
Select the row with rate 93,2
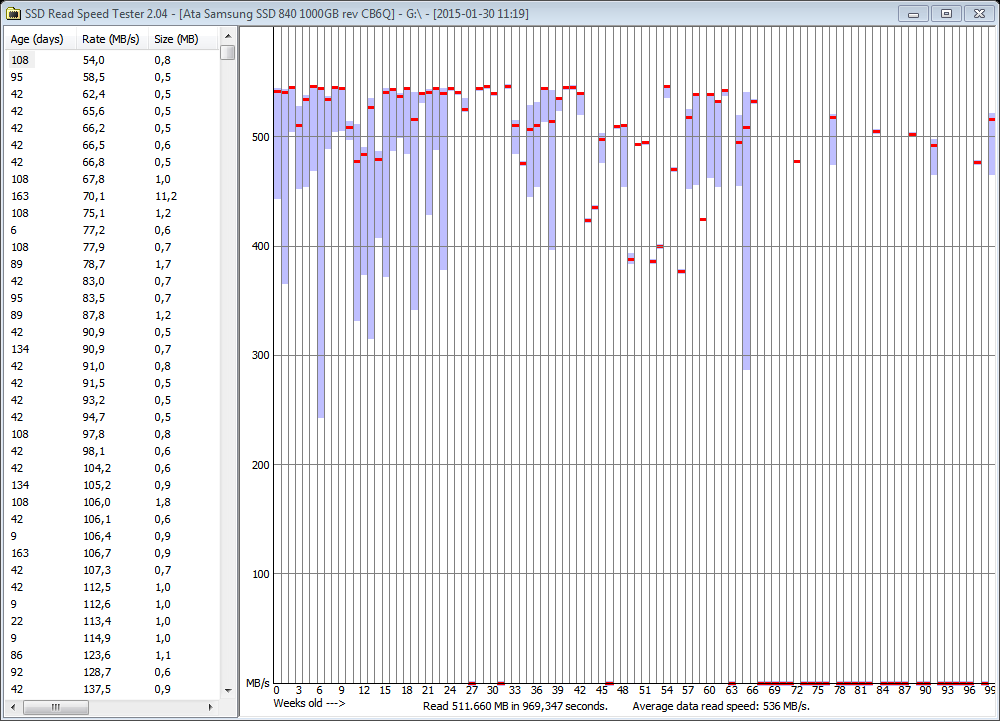click(x=112, y=400)
